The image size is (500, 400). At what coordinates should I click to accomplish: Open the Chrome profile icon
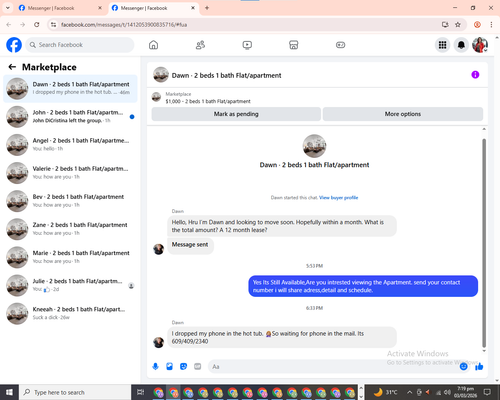coord(477,25)
